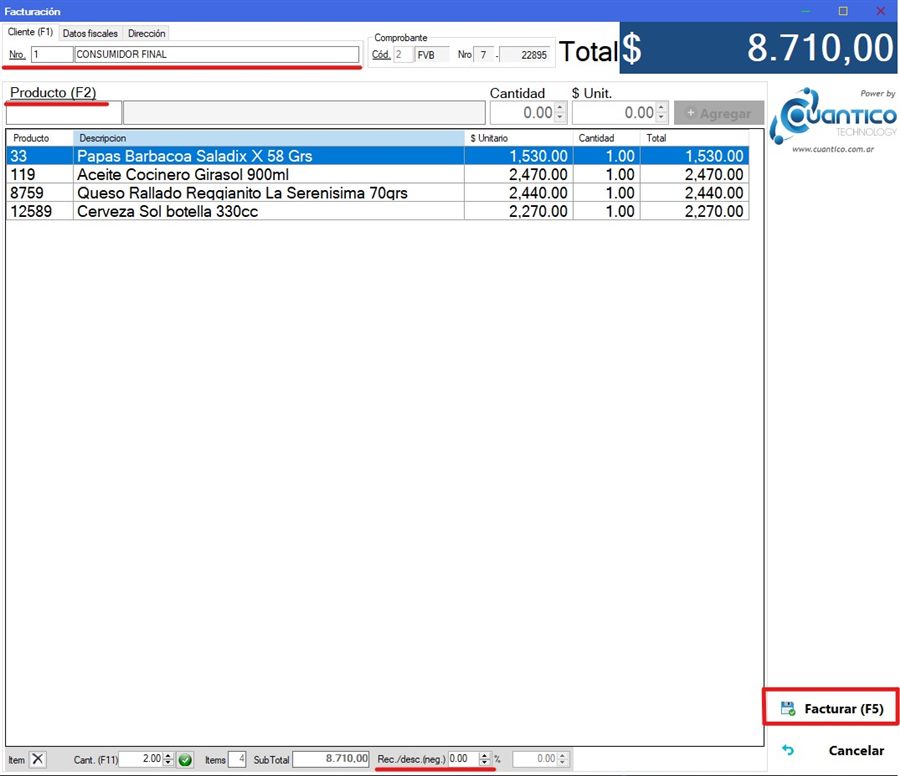Click product code 119 cell
The height and width of the screenshot is (776, 900).
[40, 174]
